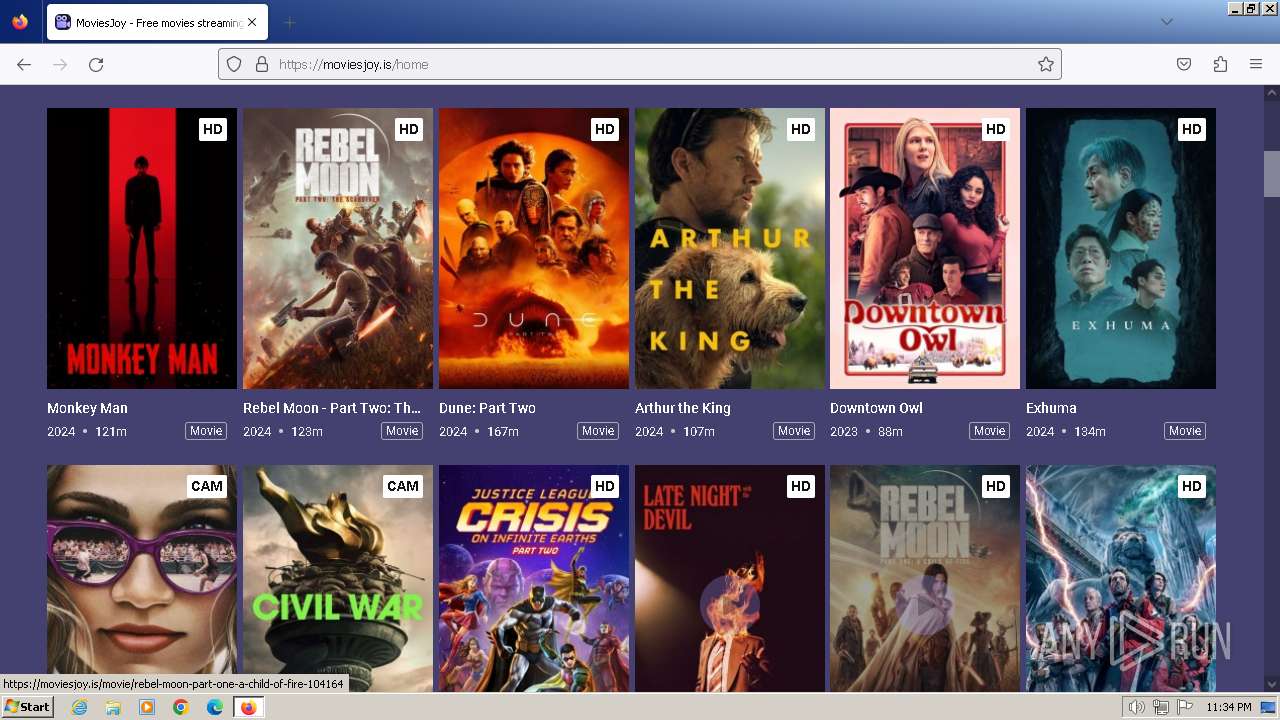Bookmark this page with star icon

click(x=1046, y=64)
